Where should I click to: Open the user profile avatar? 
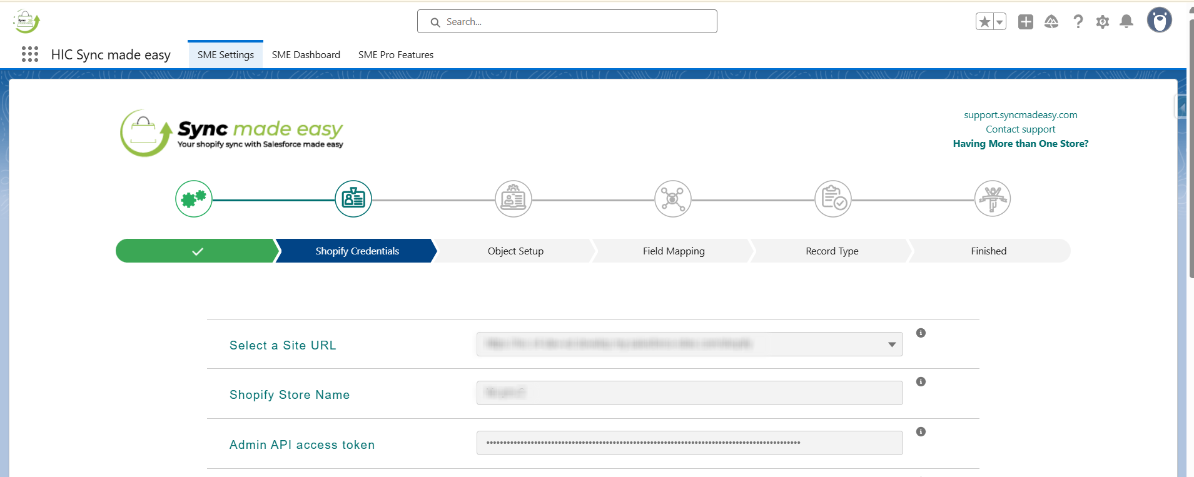(x=1159, y=21)
